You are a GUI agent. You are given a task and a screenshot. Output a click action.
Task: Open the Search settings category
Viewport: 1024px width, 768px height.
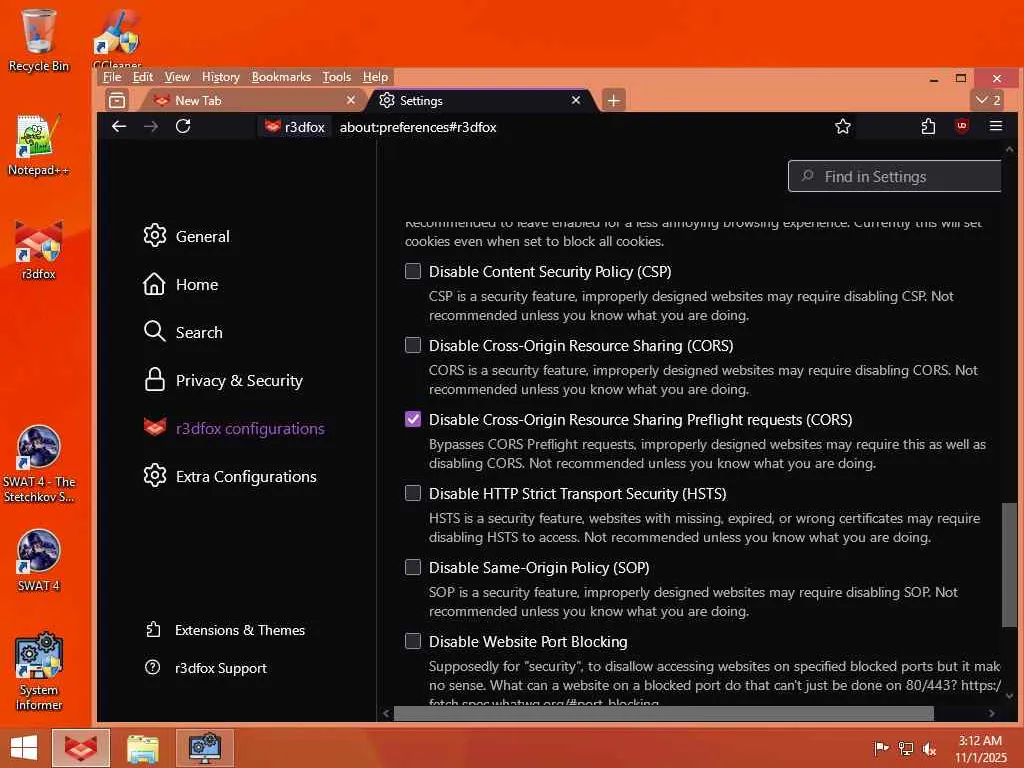(183, 332)
